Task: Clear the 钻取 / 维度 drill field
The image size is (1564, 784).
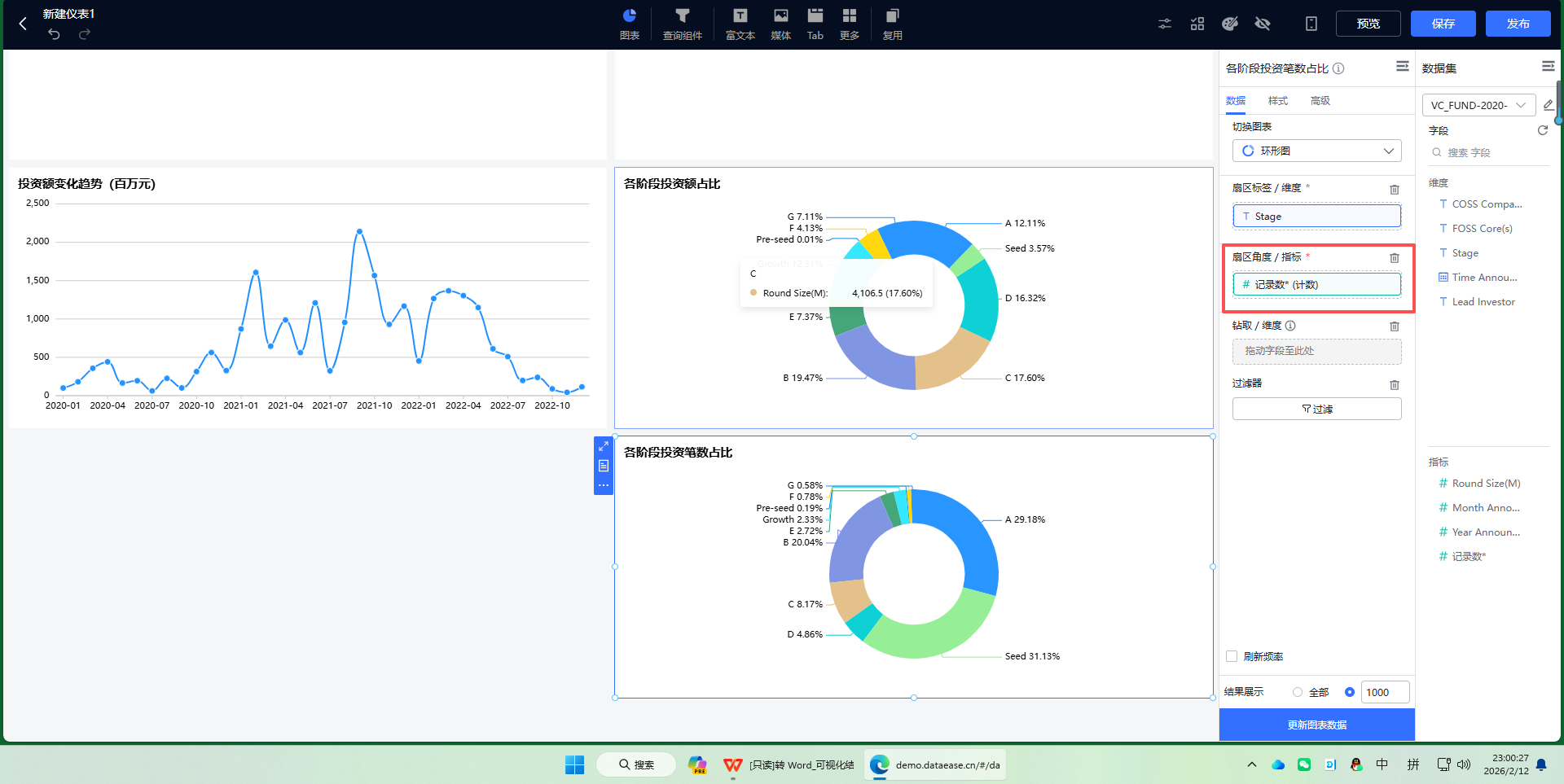Action: [1395, 326]
